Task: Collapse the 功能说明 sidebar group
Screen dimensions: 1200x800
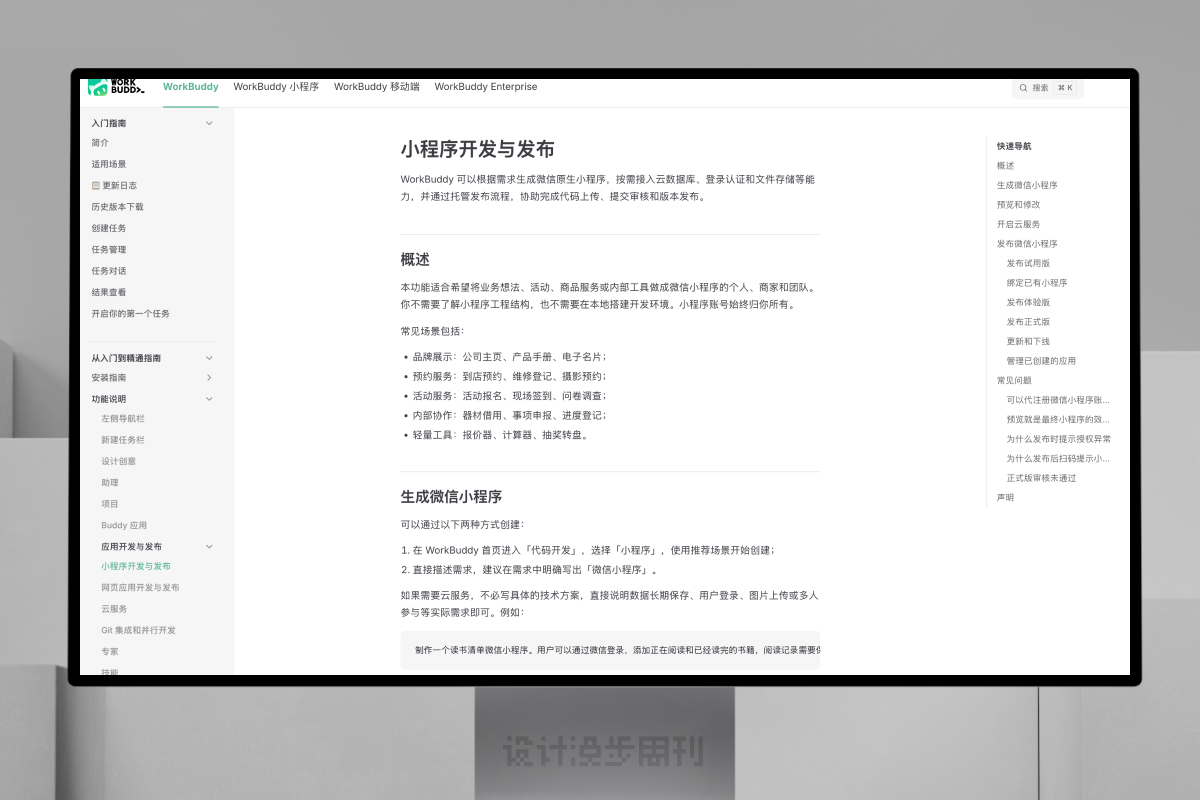Action: [x=209, y=399]
